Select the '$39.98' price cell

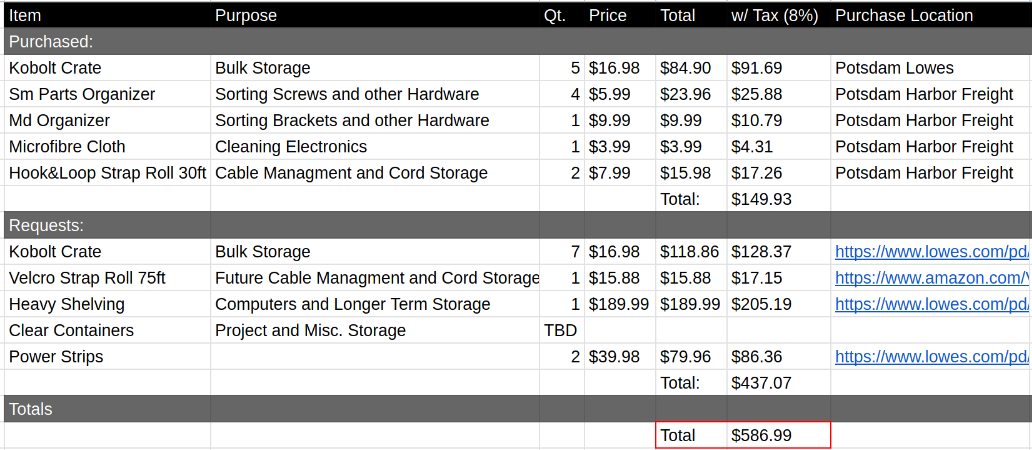tap(620, 357)
